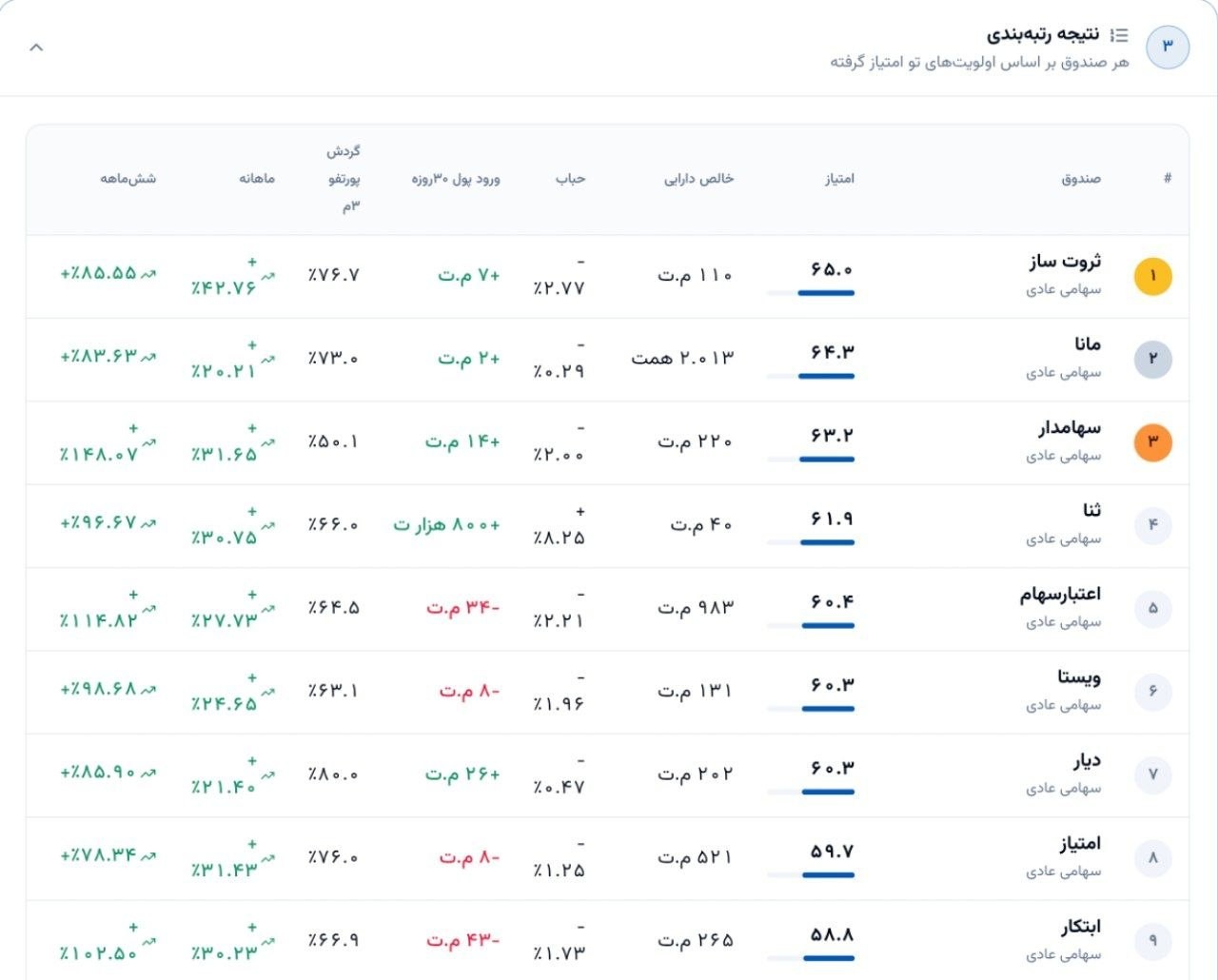The image size is (1218, 980).
Task: Click the خالص دارایی column header
Action: [x=699, y=179]
